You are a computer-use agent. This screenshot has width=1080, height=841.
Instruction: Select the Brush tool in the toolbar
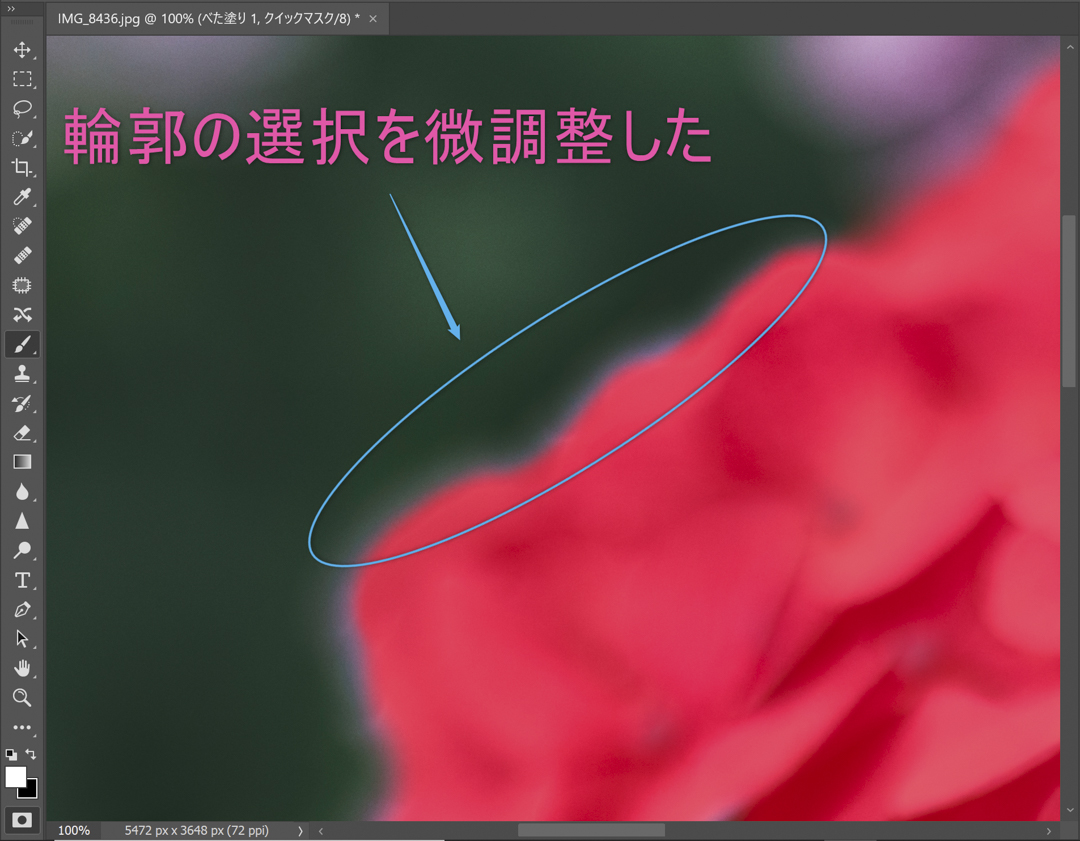[x=22, y=344]
